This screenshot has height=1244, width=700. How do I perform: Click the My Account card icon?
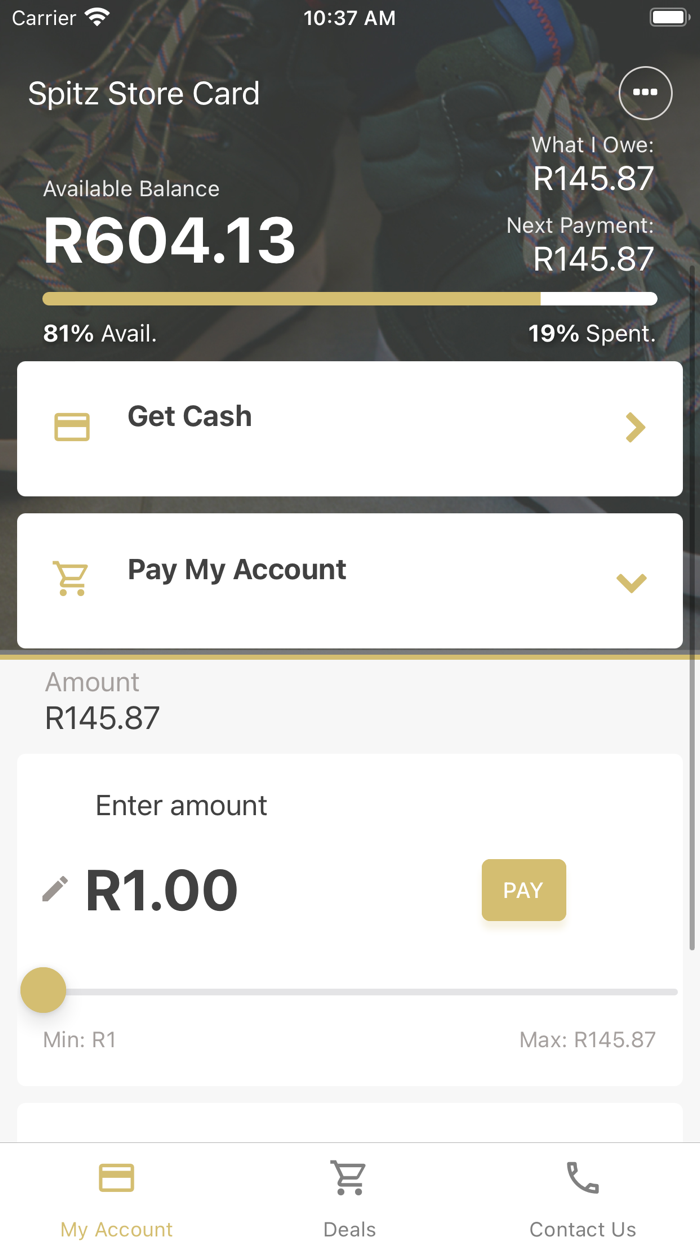pyautogui.click(x=116, y=1178)
